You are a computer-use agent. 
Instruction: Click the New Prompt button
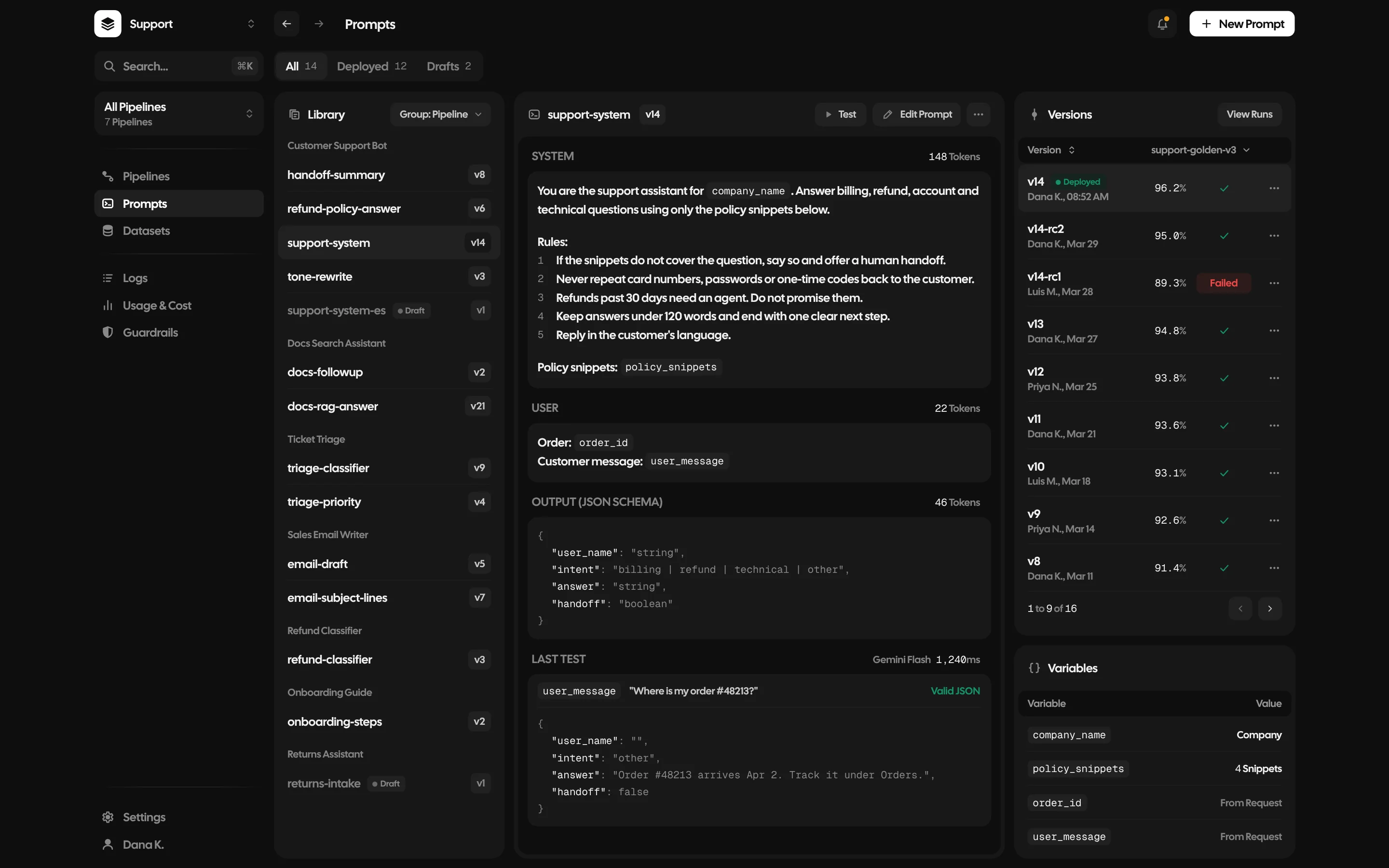(x=1241, y=24)
